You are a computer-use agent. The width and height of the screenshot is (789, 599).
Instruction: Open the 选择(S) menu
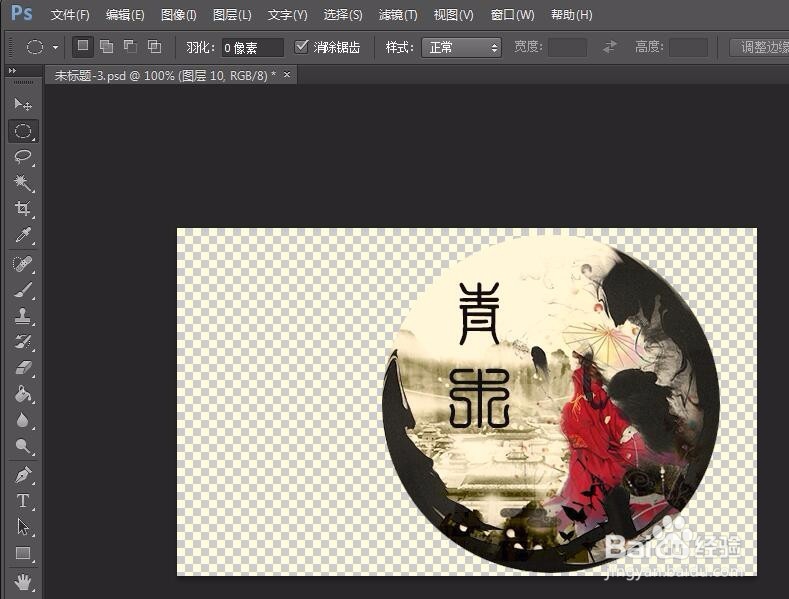point(343,15)
